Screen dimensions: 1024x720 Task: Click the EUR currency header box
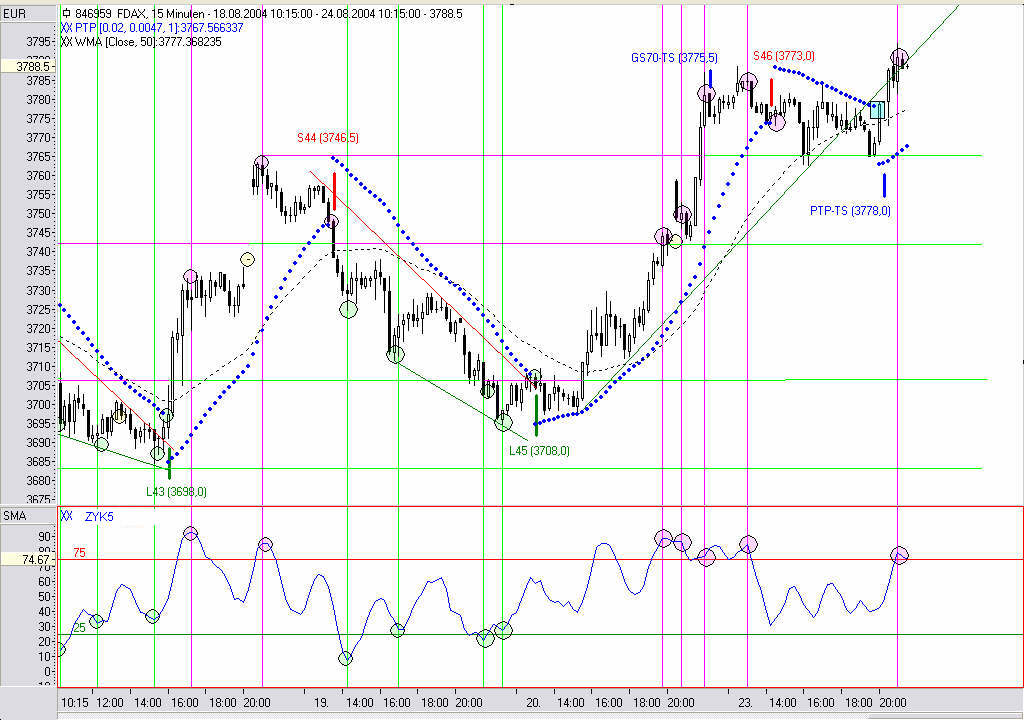[x=28, y=13]
